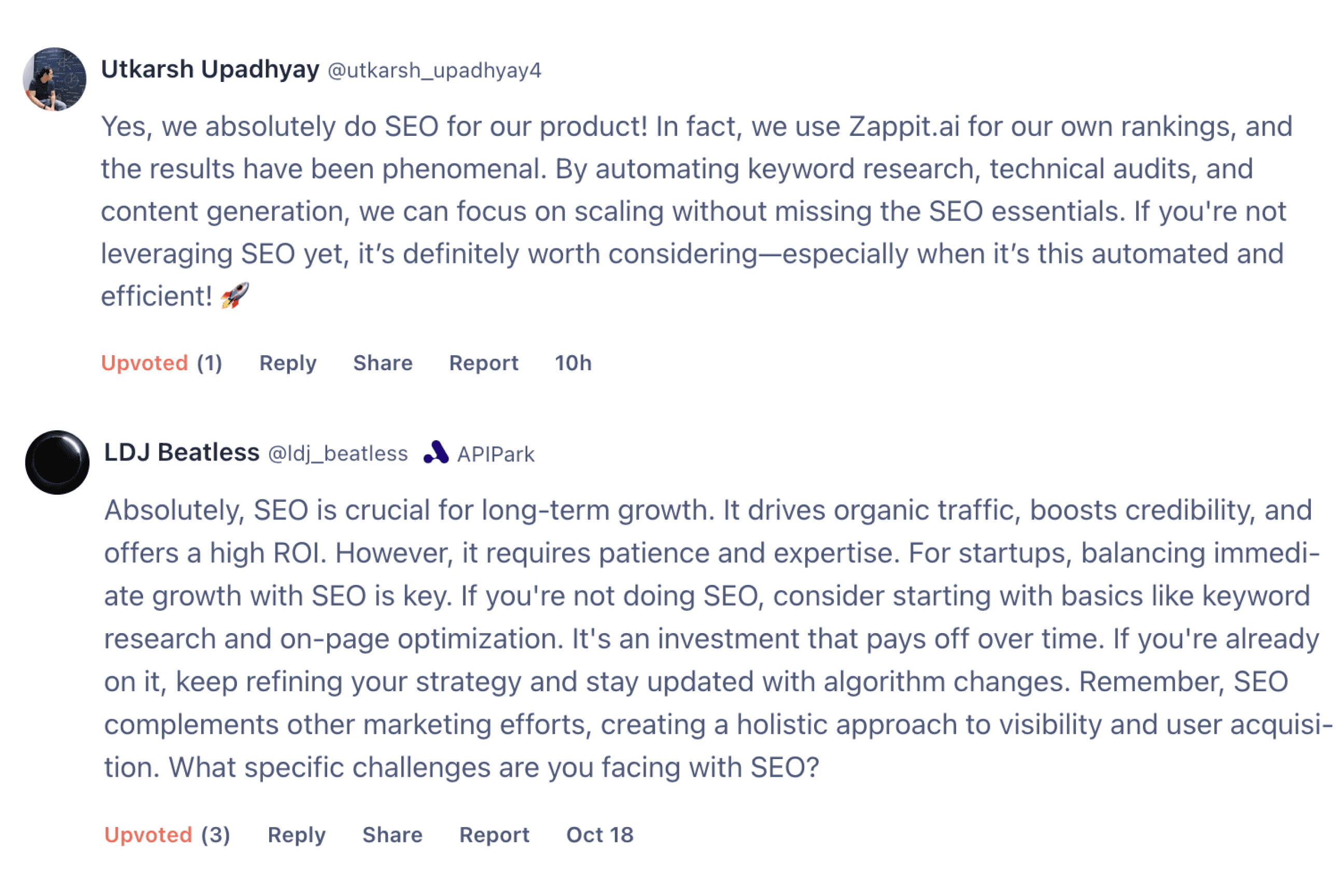Report Utkarsh Upadhyay's comment
1344x896 pixels.
pyautogui.click(x=483, y=363)
